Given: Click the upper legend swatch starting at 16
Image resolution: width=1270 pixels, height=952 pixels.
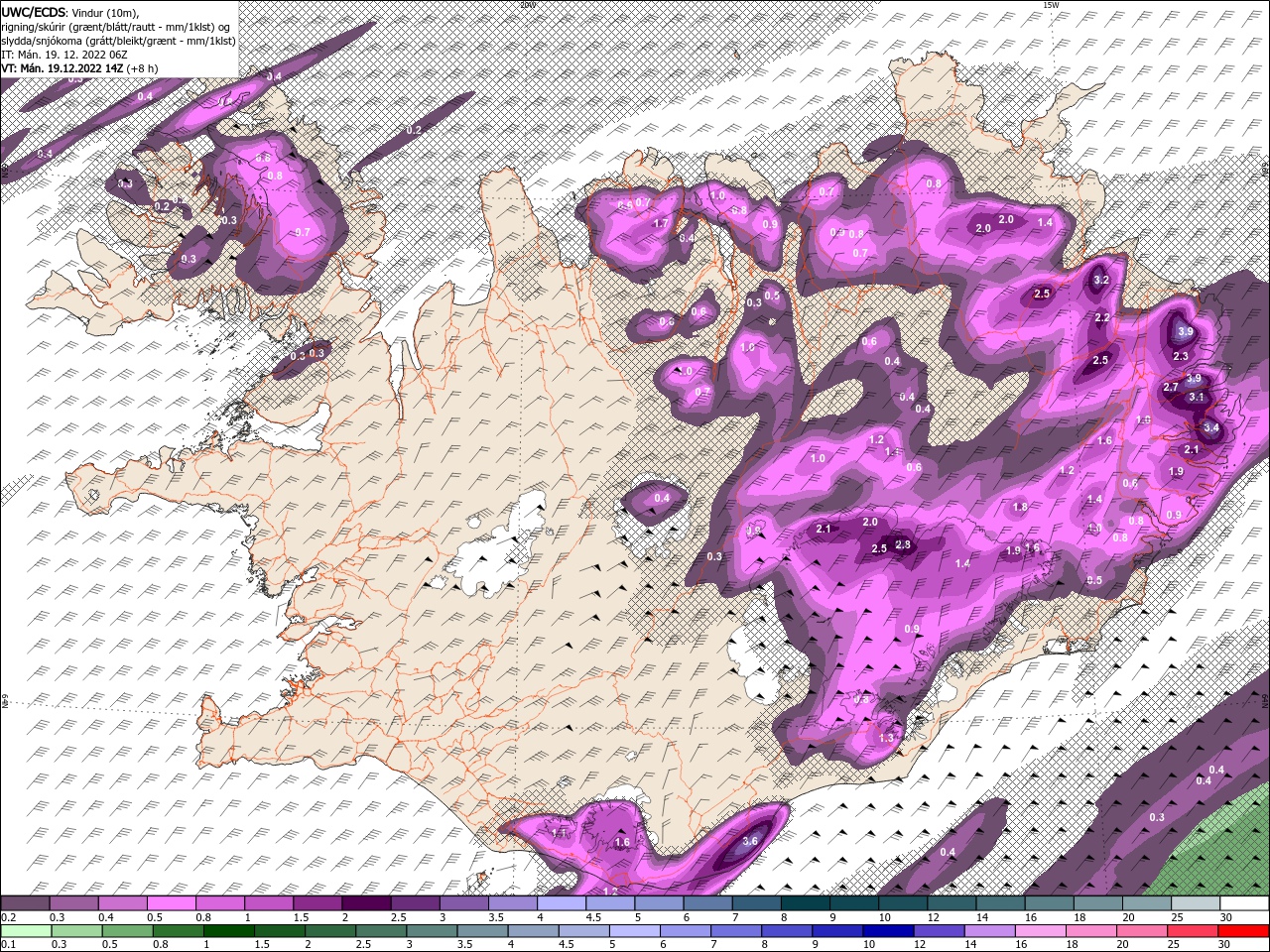Looking at the screenshot, I should (x=1050, y=903).
